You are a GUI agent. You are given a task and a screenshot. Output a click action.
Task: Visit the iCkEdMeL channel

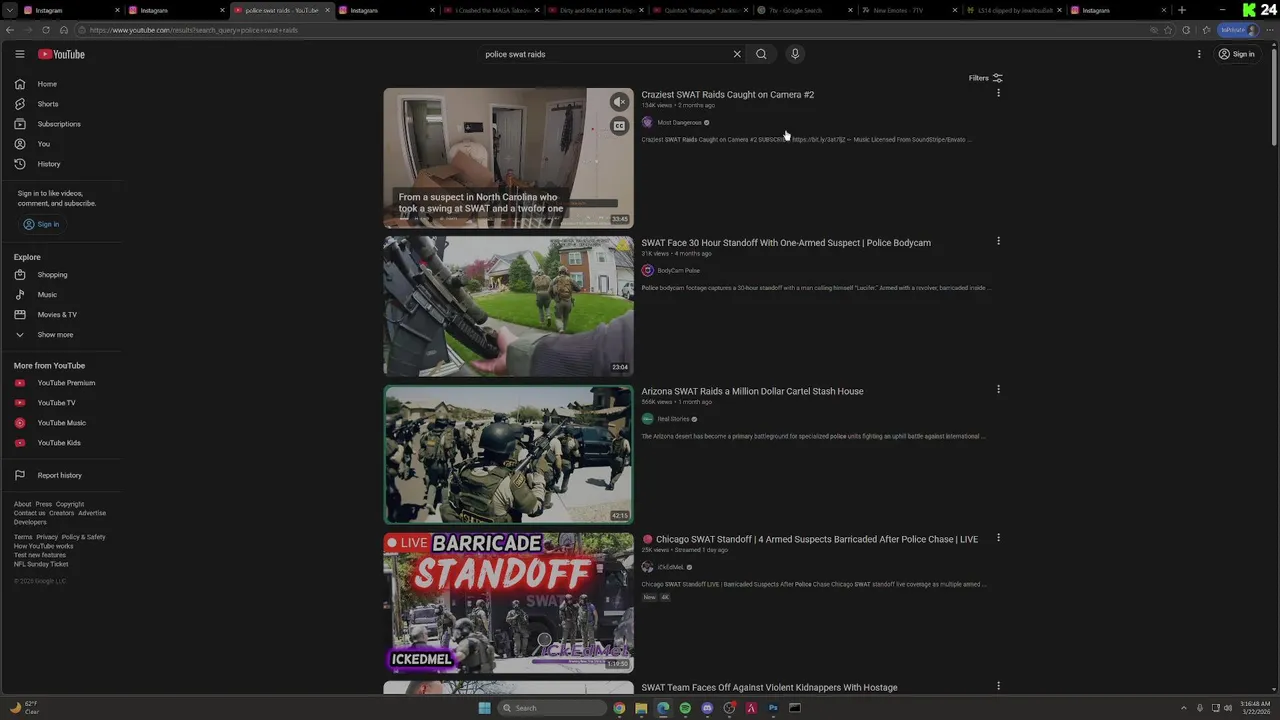(670, 567)
